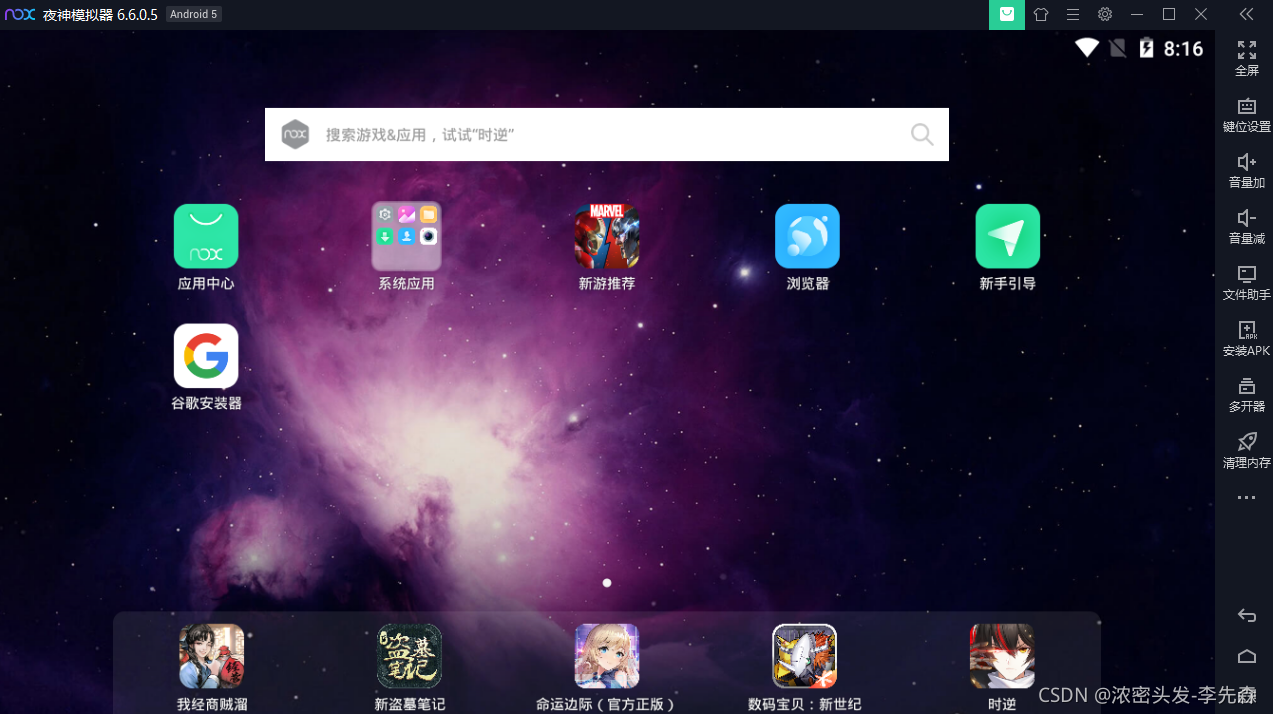Click the Android home button in sidebar
This screenshot has height=714, width=1273.
[1246, 656]
